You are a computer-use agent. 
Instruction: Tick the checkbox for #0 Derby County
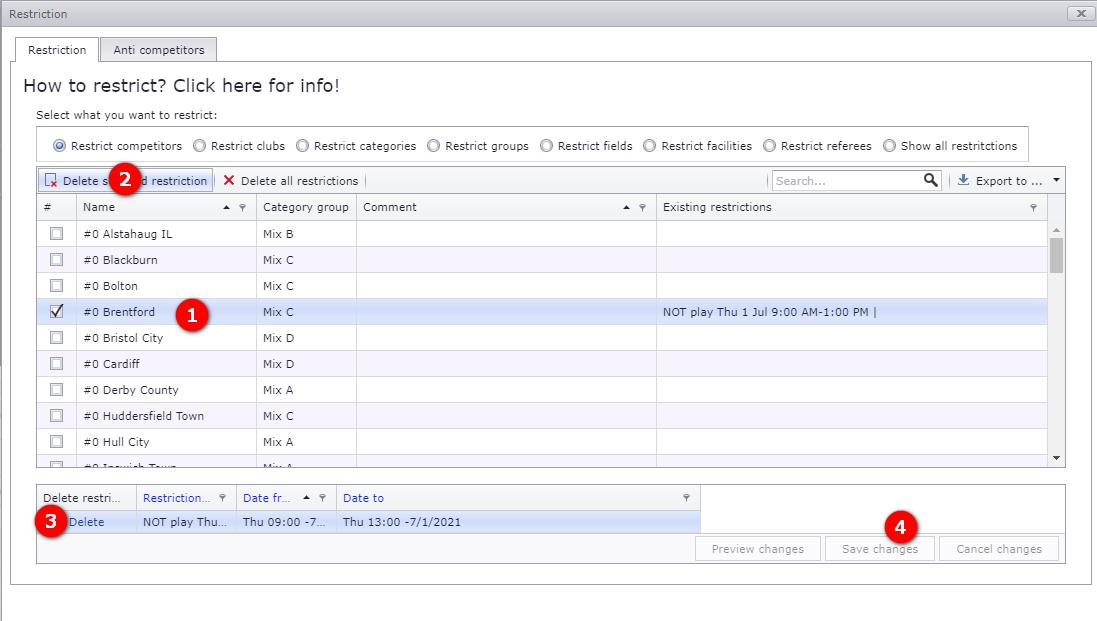point(57,390)
